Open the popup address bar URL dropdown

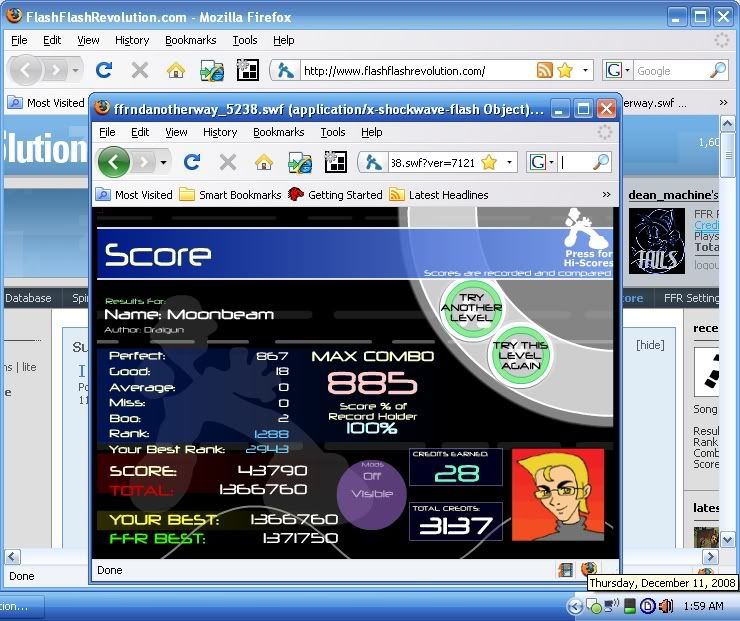pos(509,162)
